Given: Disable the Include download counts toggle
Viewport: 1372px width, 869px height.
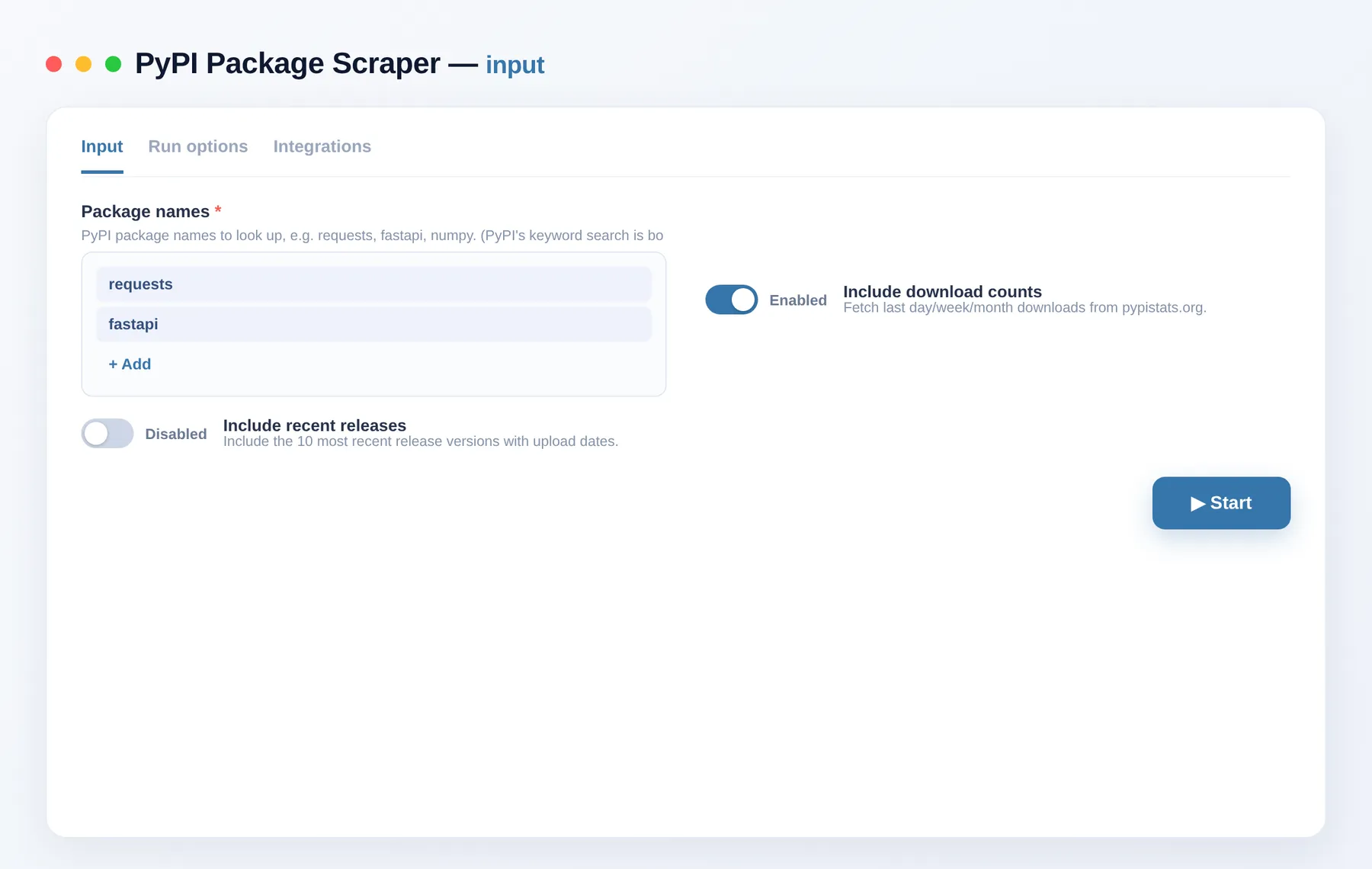Looking at the screenshot, I should (x=732, y=300).
